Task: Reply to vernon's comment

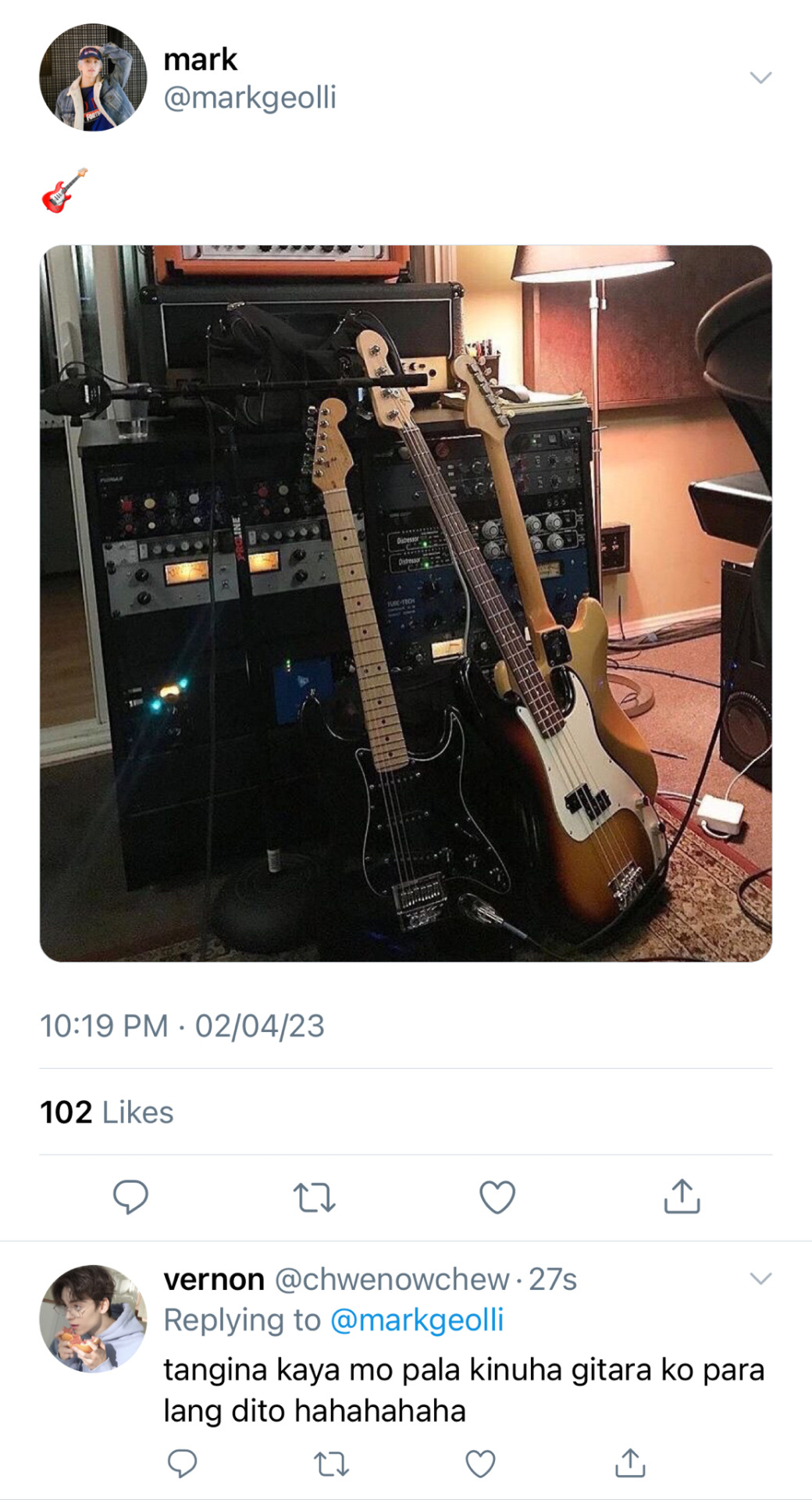Action: pos(182,1462)
